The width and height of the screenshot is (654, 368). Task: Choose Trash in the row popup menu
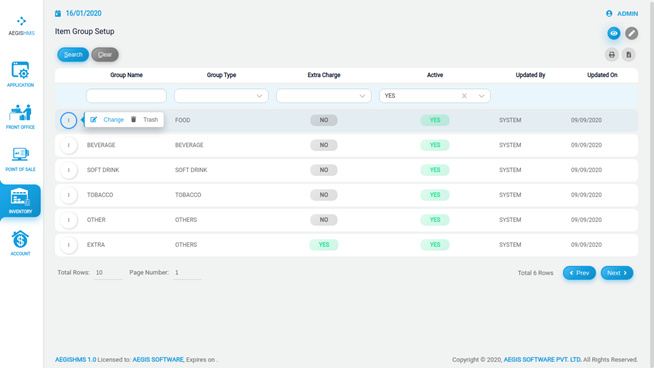coord(144,120)
